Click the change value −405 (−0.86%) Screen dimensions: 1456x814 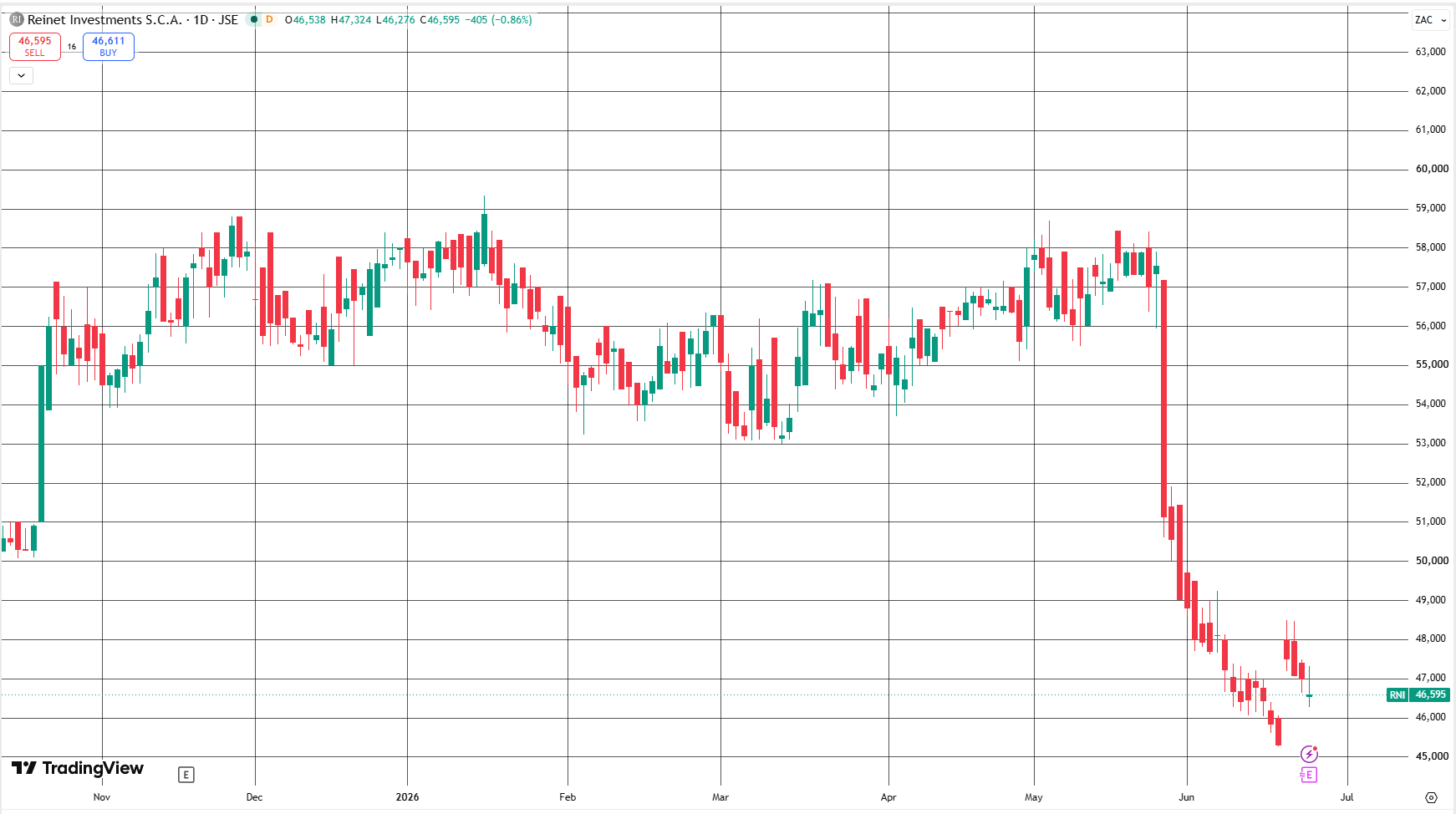click(x=499, y=19)
